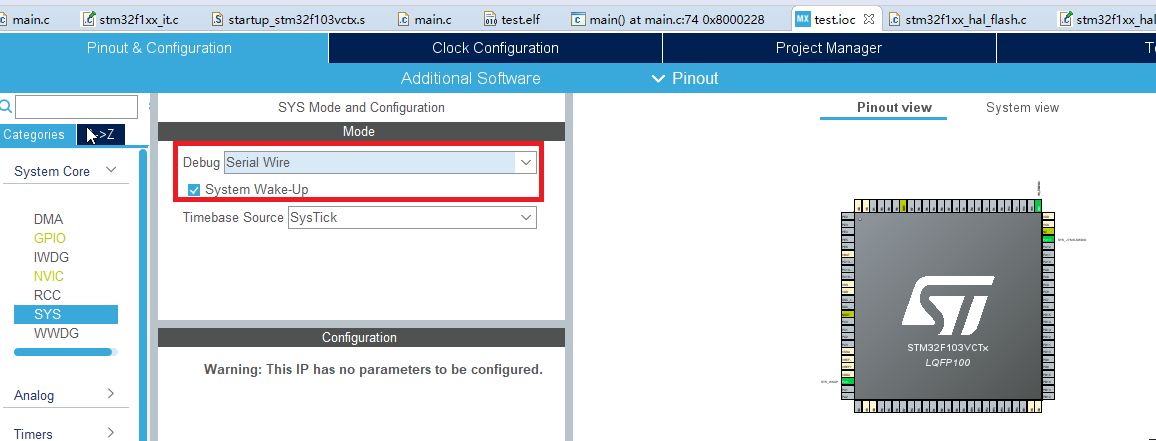This screenshot has width=1156, height=441.
Task: Select DMA in System Core list
Action: click(x=48, y=219)
